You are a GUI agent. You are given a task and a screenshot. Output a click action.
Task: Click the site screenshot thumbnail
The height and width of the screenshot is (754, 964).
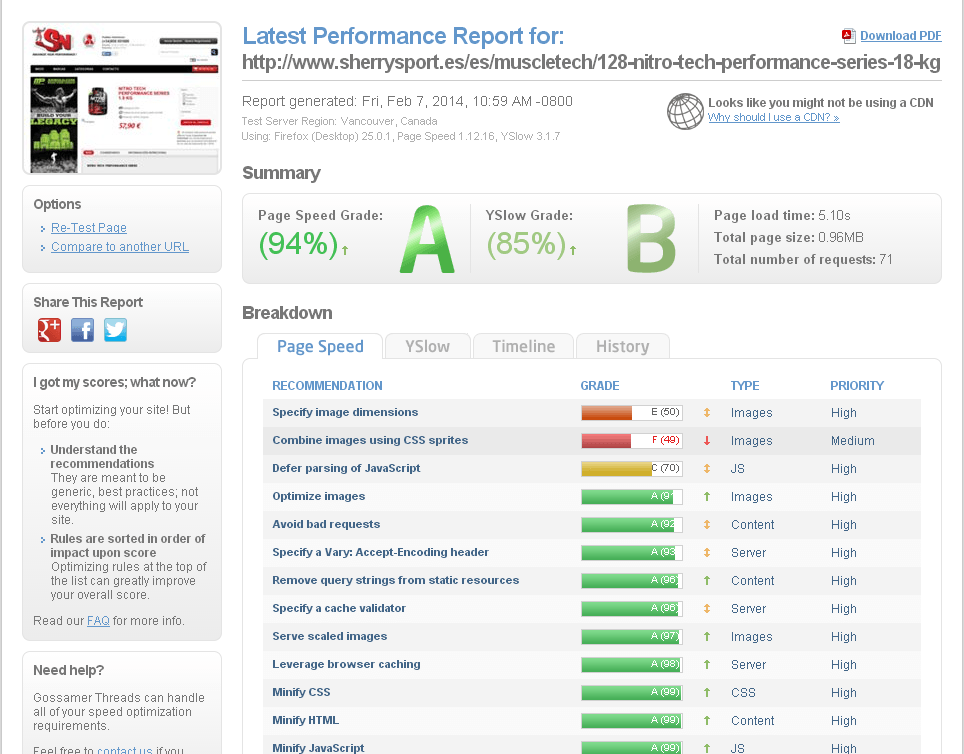tap(122, 98)
